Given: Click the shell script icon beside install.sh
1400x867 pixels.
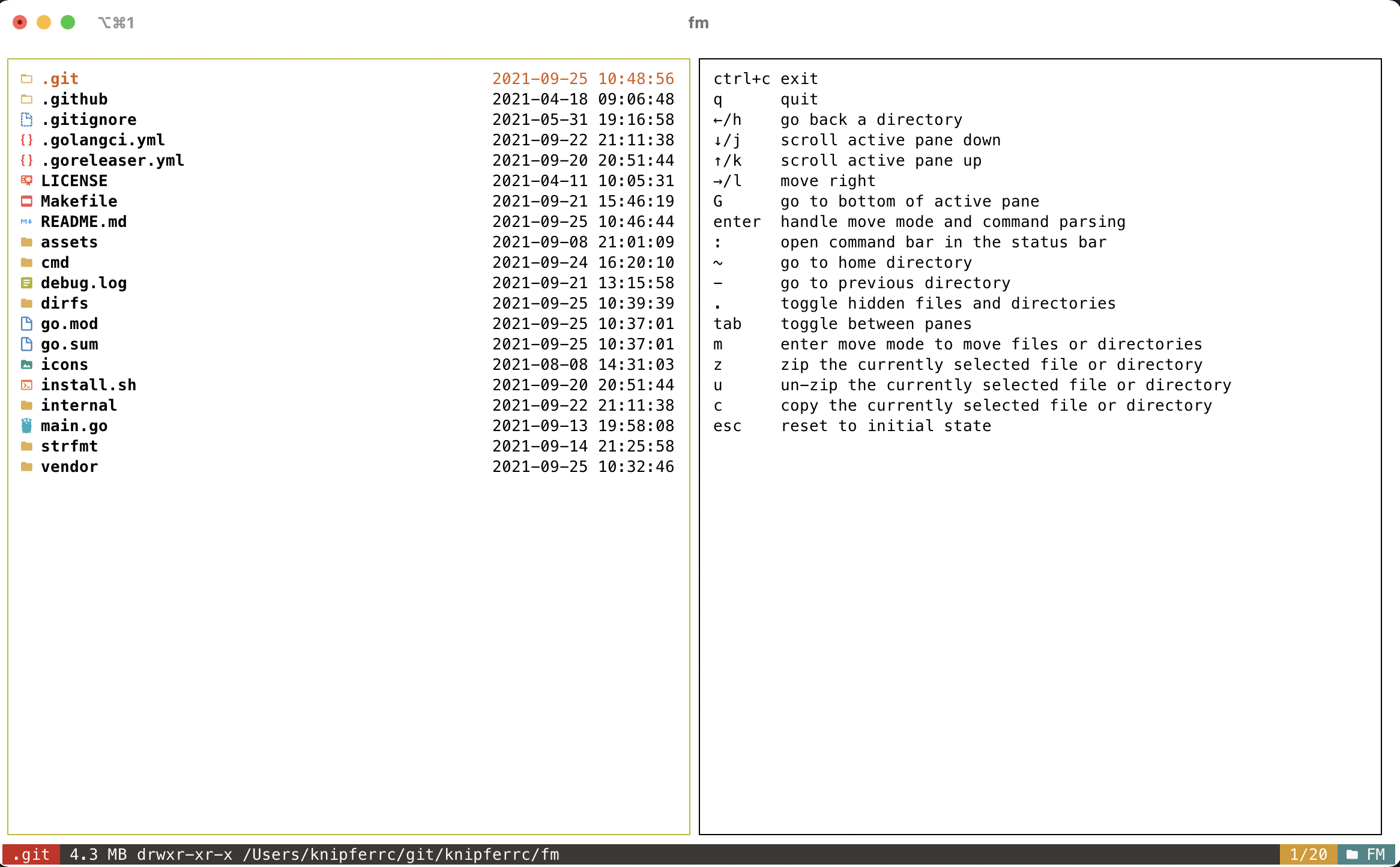Looking at the screenshot, I should point(26,385).
